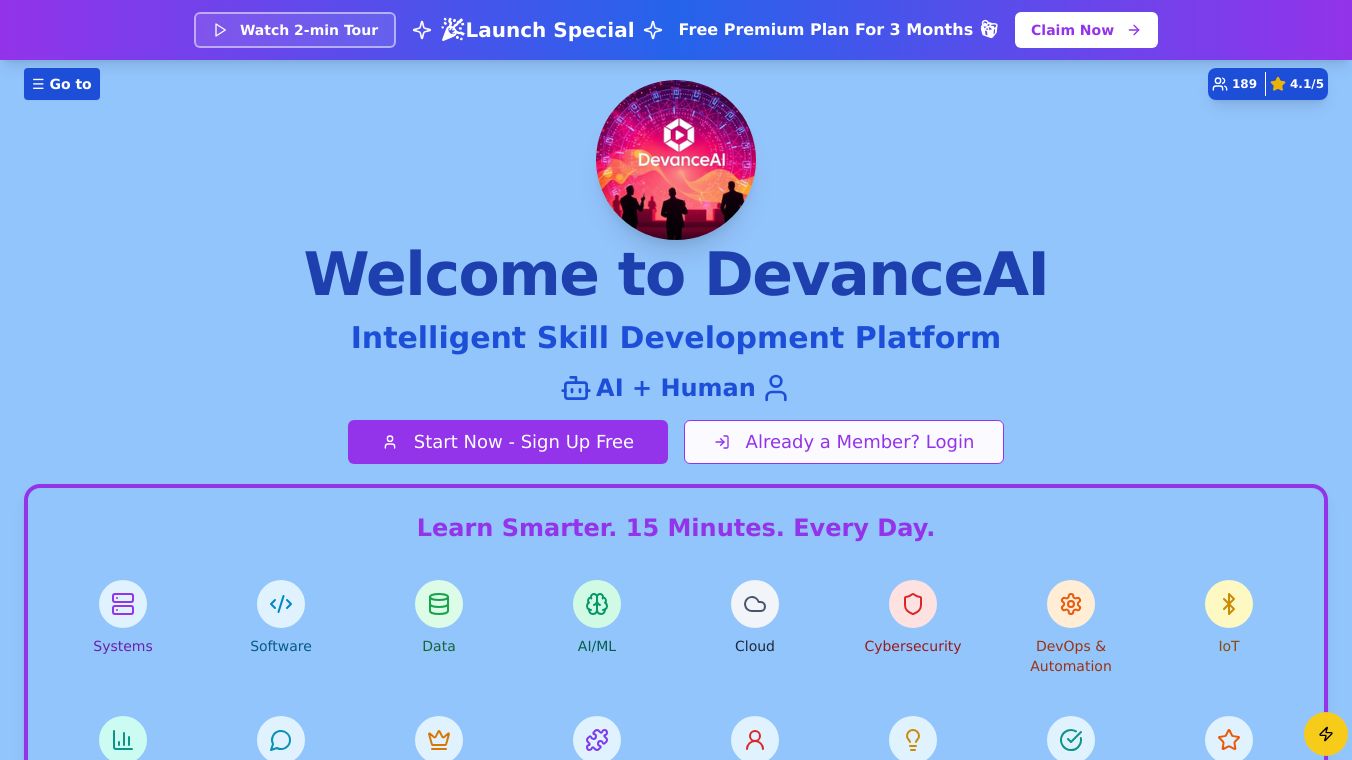Start Now - Sign Up Free
The height and width of the screenshot is (760, 1352).
coord(508,442)
